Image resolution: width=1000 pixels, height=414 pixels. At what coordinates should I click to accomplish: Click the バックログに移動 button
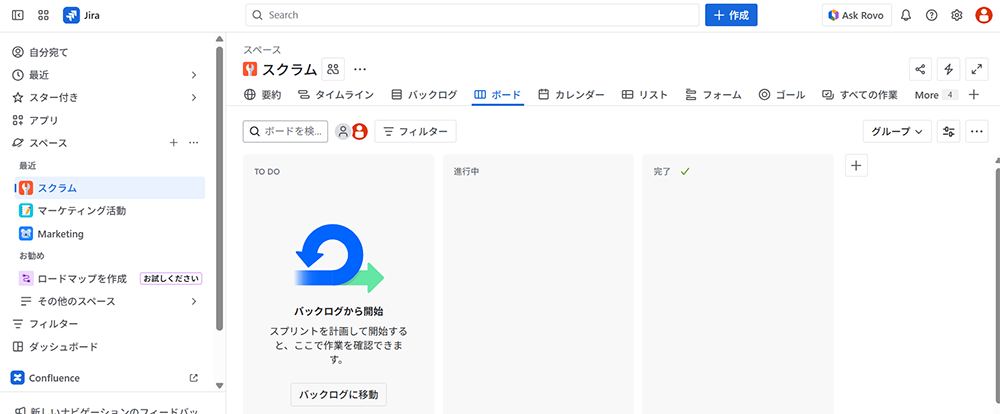[338, 394]
